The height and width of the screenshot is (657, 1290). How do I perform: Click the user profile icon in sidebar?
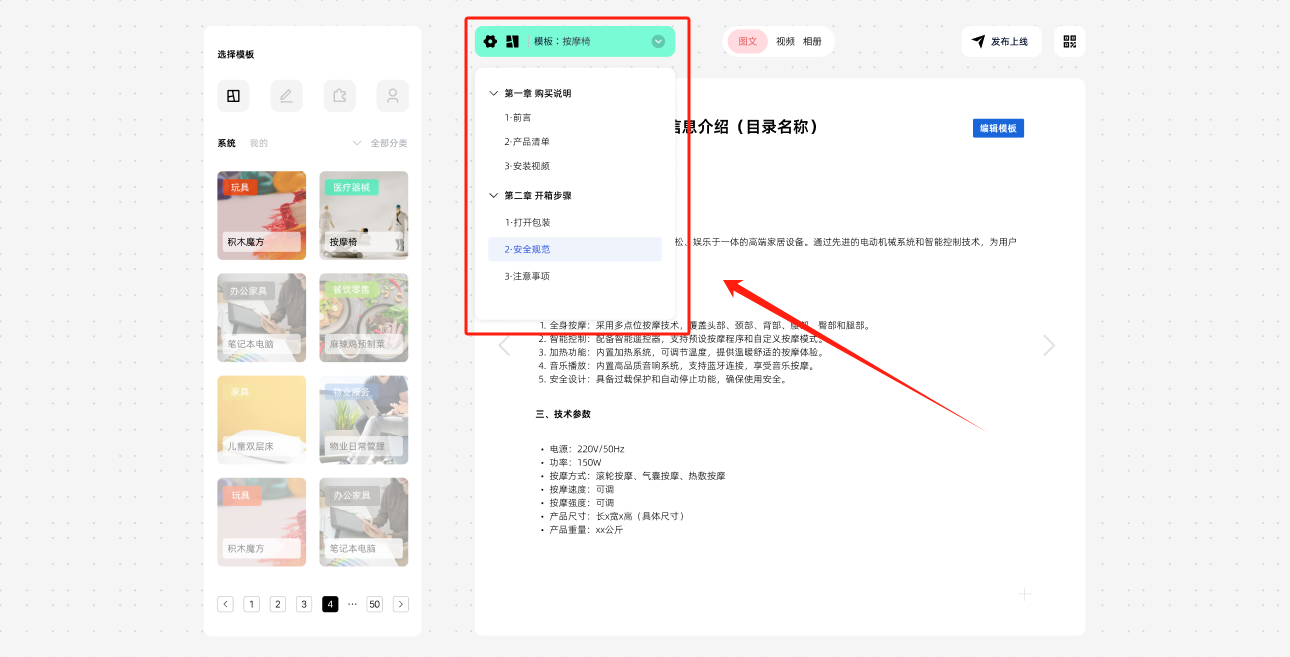coord(393,96)
